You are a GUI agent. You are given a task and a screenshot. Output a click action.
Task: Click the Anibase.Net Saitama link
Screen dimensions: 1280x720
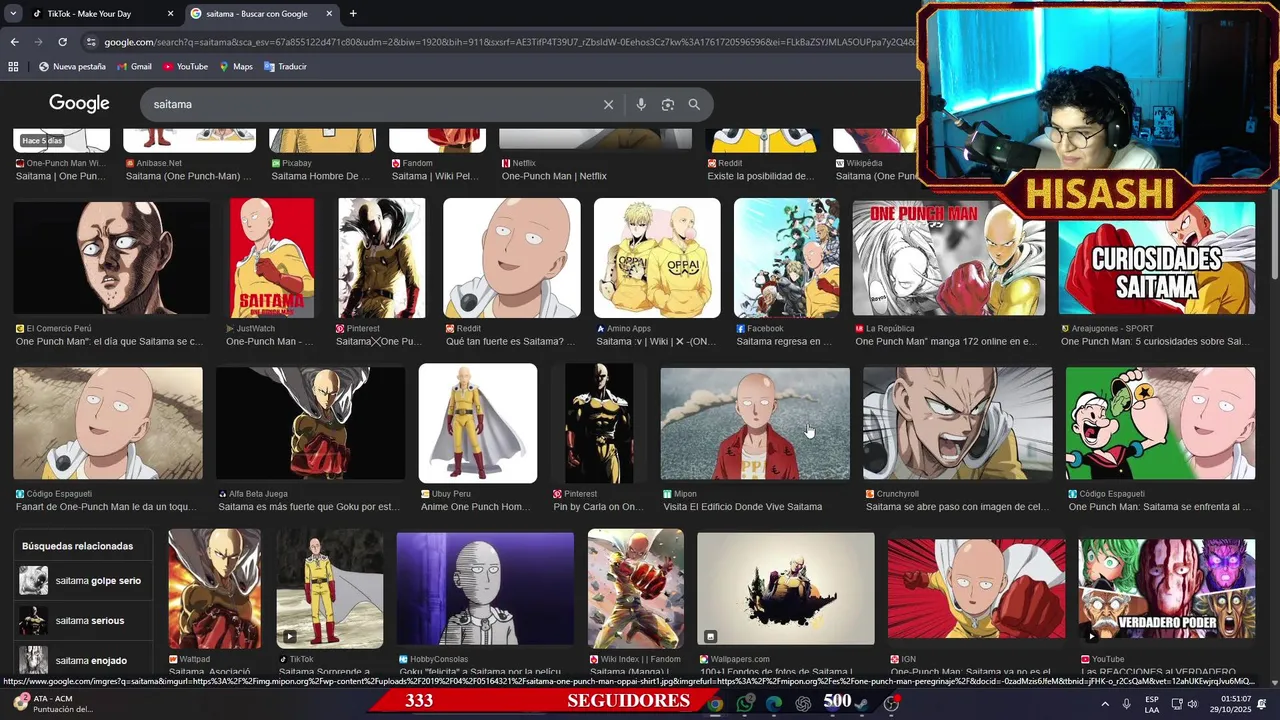pos(189,176)
